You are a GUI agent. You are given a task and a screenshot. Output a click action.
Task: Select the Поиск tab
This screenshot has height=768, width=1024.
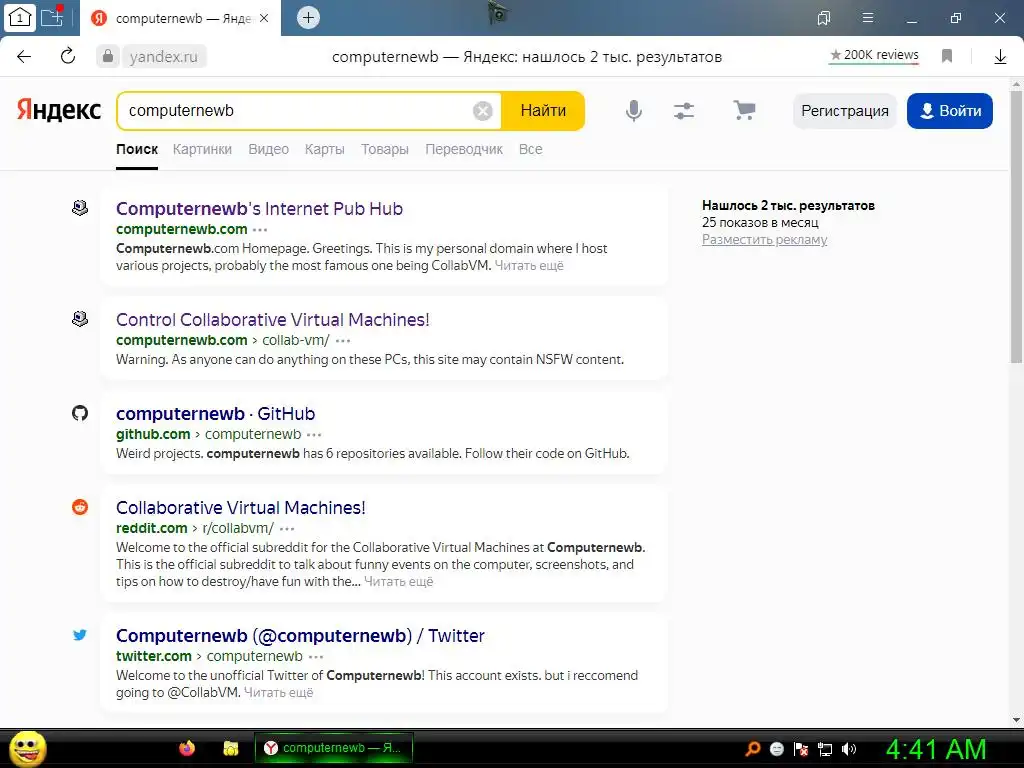click(x=137, y=149)
